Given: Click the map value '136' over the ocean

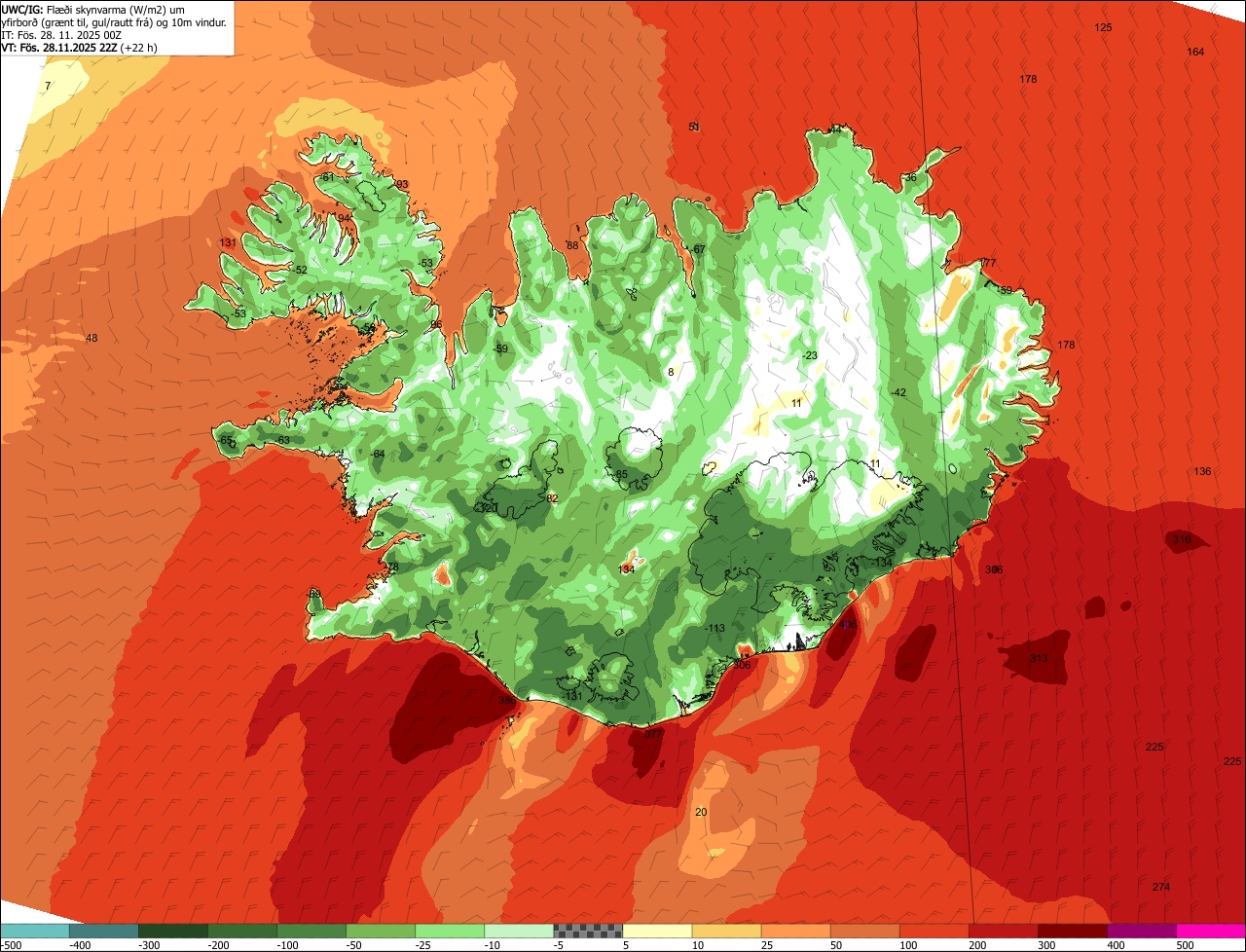Looking at the screenshot, I should (1202, 471).
